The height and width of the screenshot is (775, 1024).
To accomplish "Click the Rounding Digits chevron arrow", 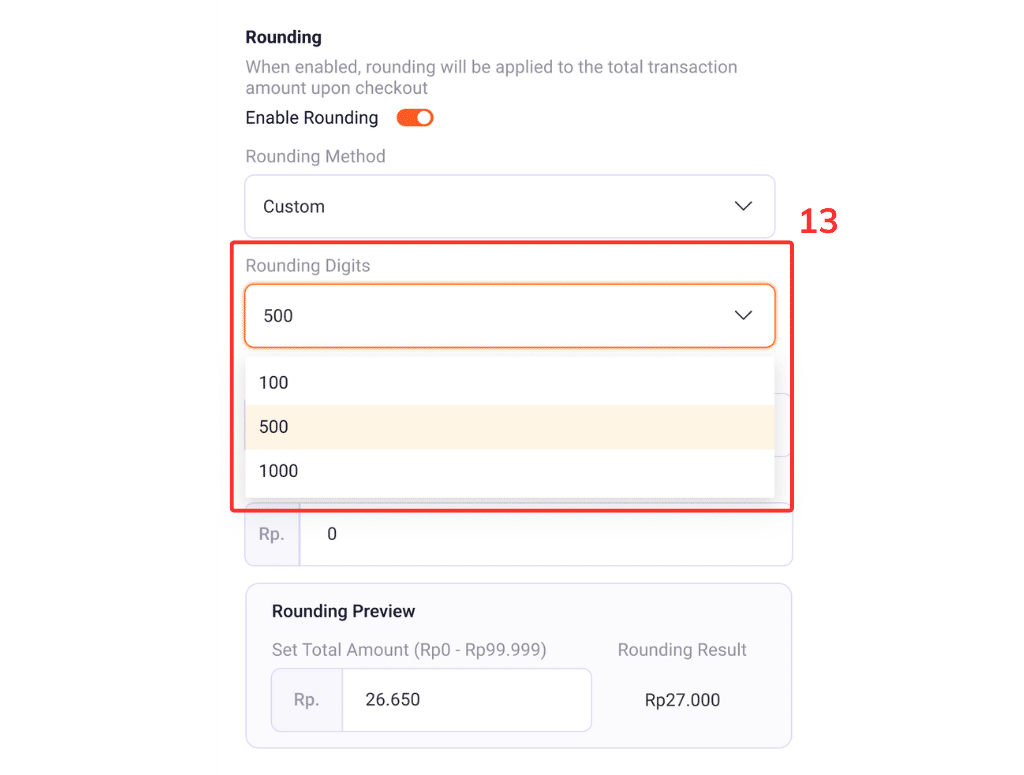I will pos(743,316).
